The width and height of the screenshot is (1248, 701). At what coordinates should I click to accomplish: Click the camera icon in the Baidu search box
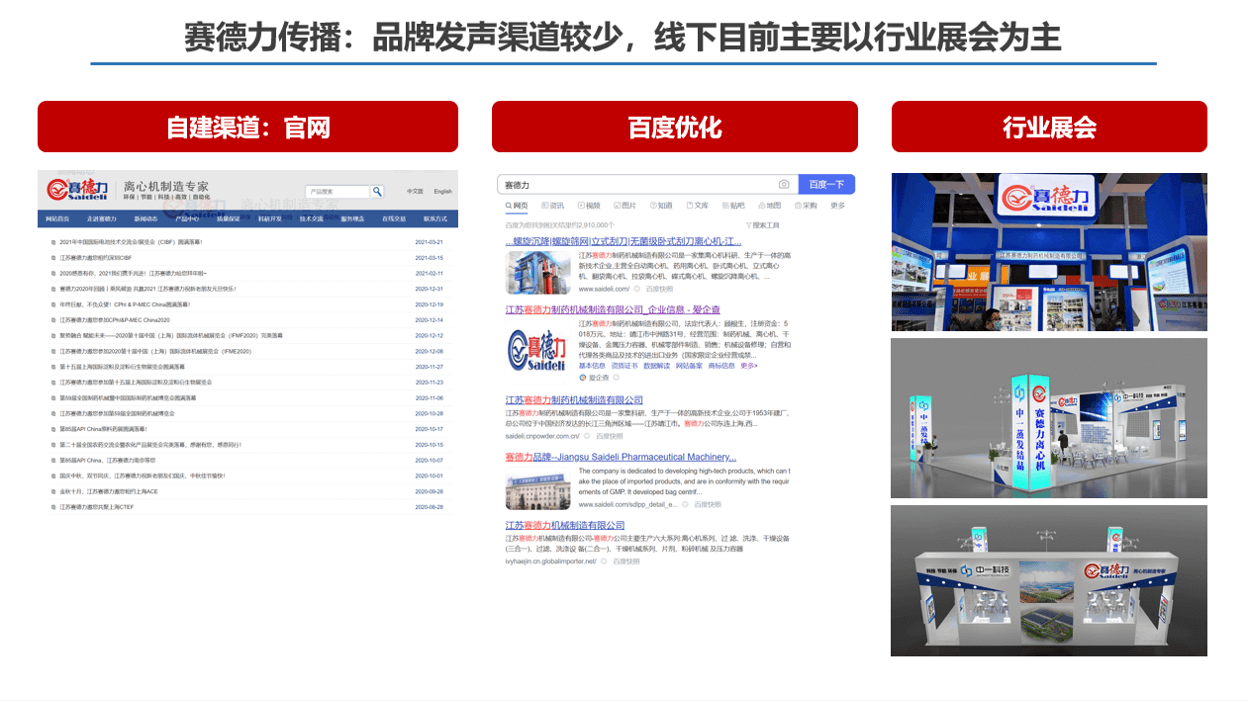(784, 185)
